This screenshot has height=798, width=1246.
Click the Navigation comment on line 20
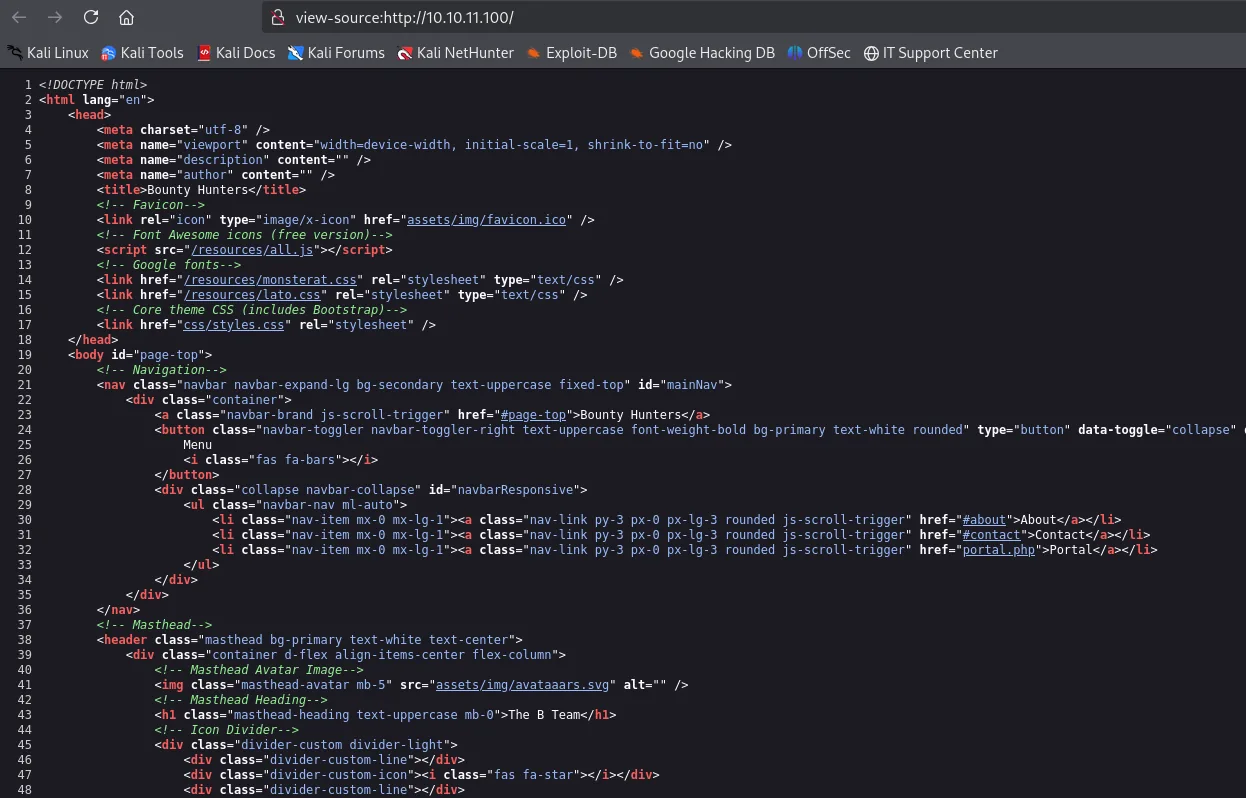click(x=162, y=370)
